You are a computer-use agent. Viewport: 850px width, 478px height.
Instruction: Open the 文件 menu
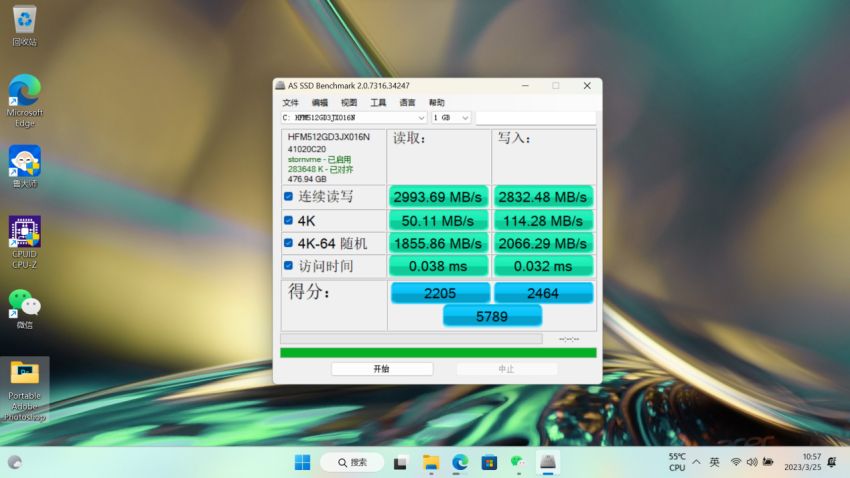coord(290,102)
